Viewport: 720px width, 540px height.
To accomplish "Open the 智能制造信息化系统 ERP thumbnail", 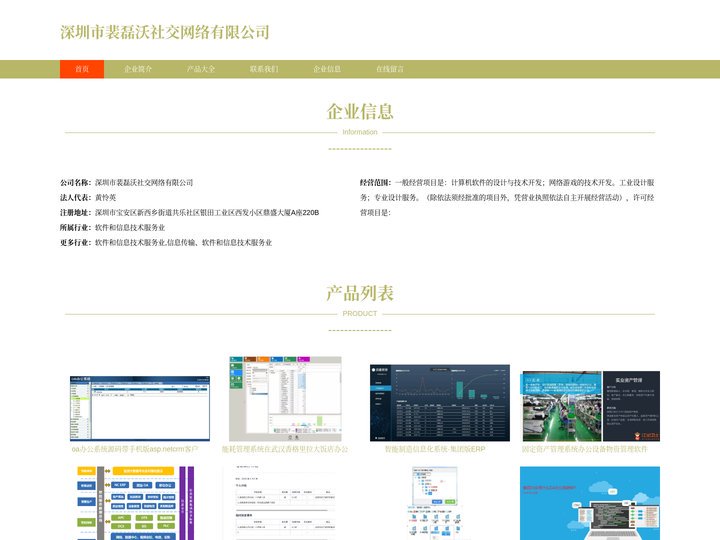I will point(440,403).
